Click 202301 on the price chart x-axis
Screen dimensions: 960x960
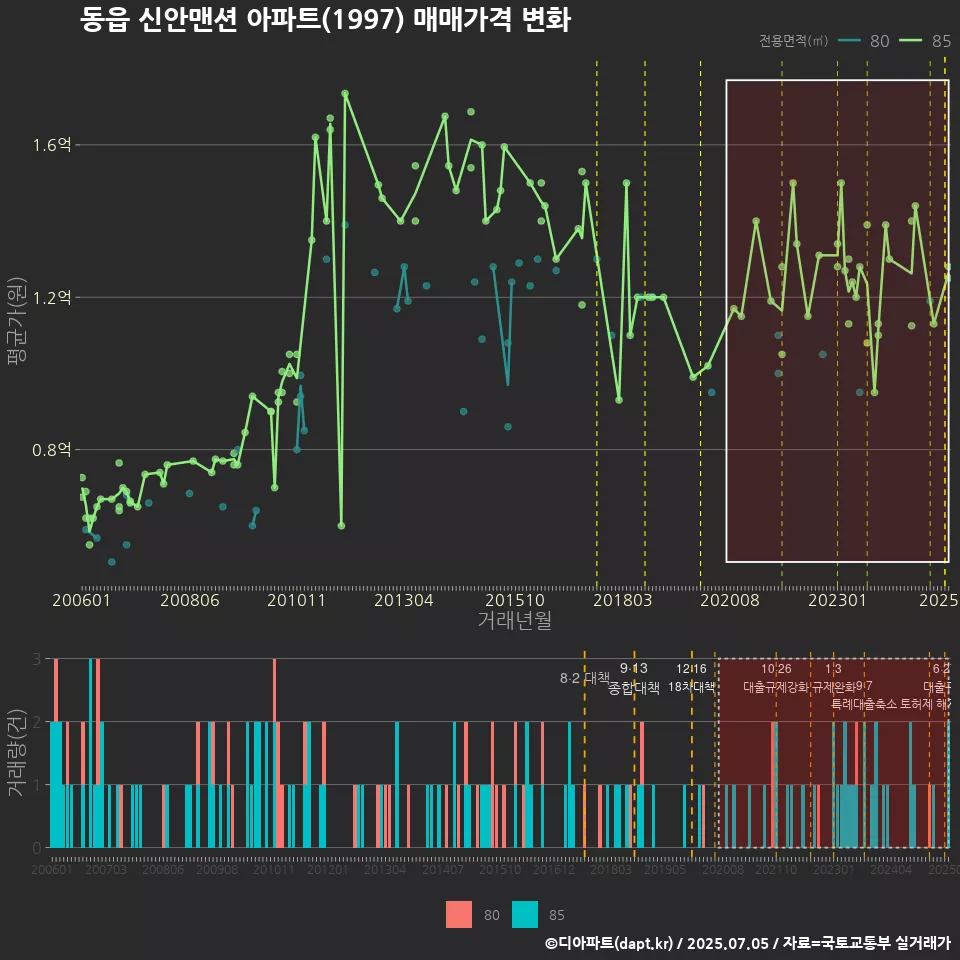(838, 600)
